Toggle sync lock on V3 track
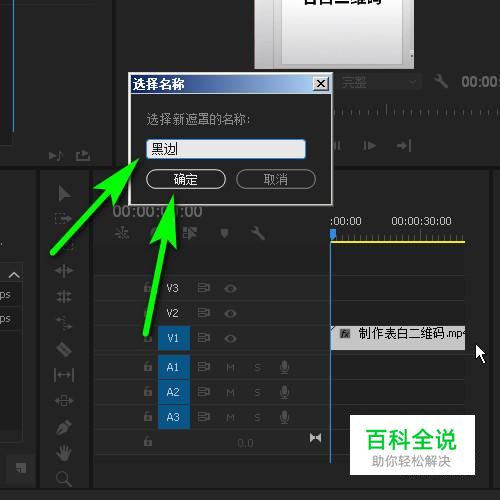Screen dimensions: 500x500 (x=203, y=288)
